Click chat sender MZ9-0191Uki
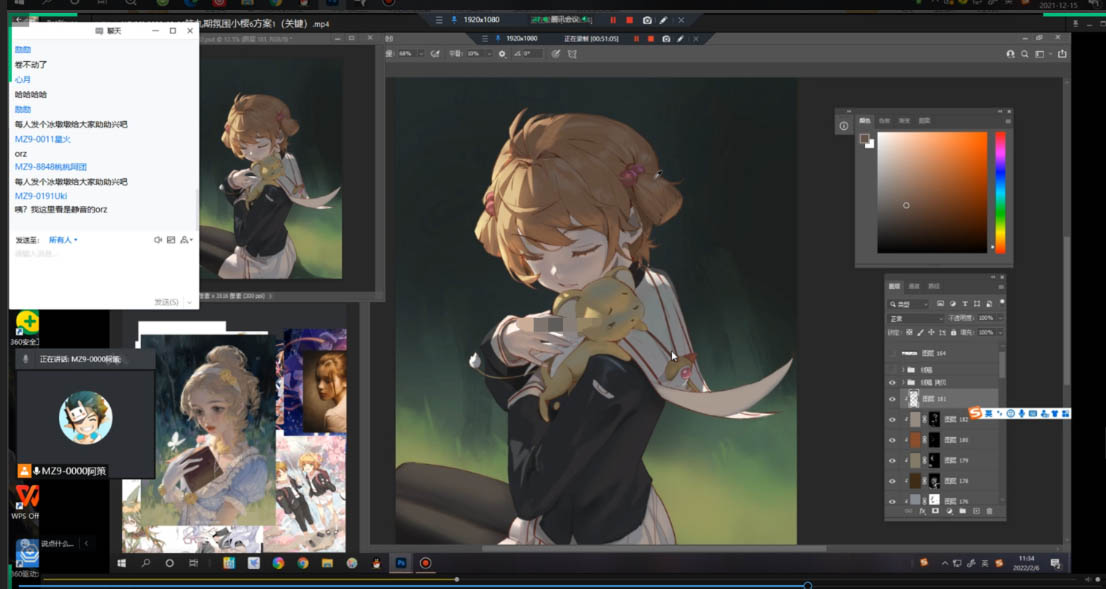 [41, 196]
